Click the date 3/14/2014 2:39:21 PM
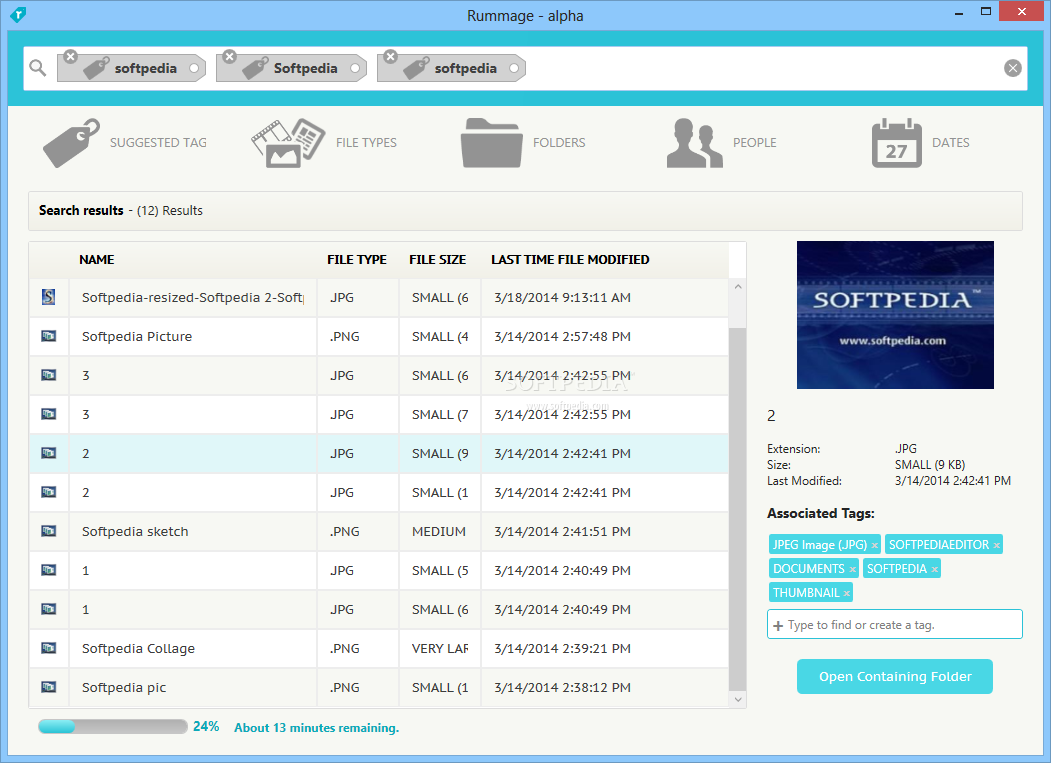 [x=562, y=648]
